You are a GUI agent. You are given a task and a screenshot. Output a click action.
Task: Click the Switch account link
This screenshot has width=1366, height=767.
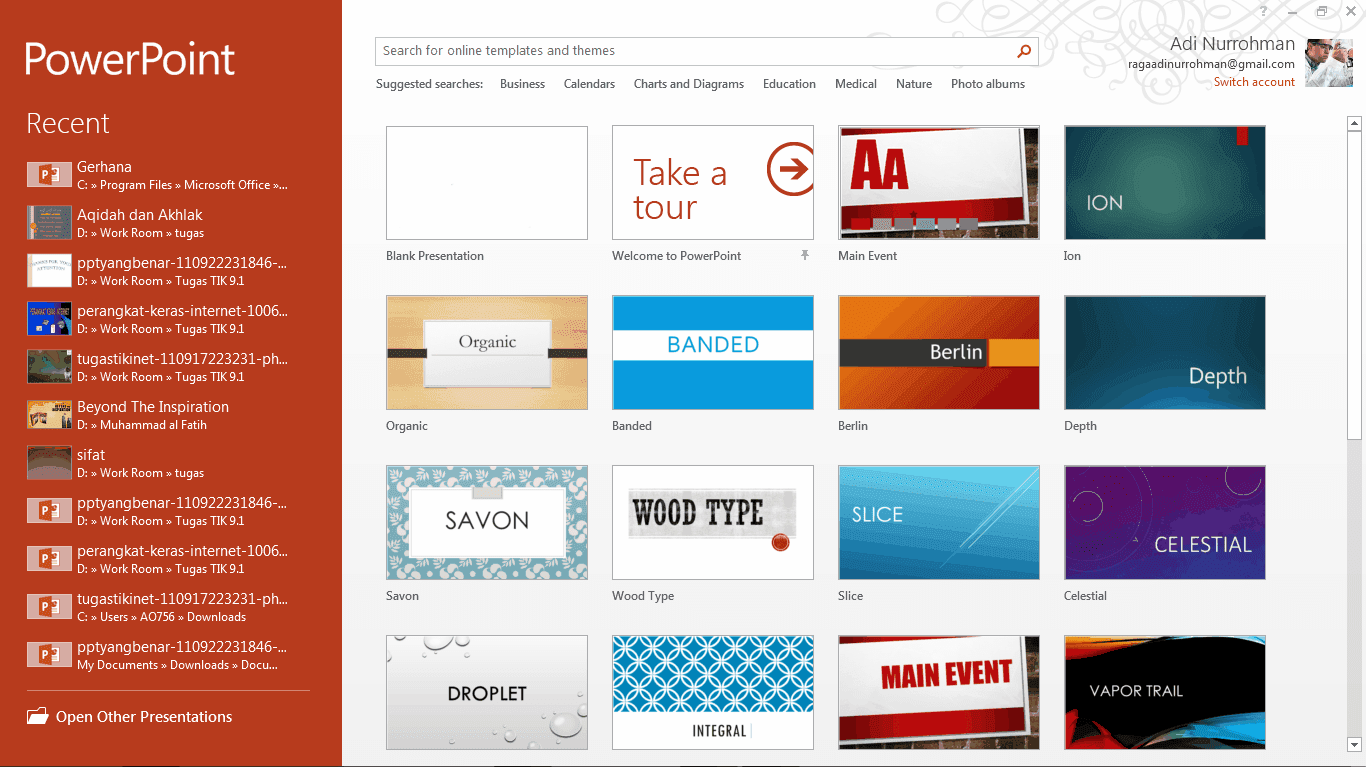(1254, 82)
